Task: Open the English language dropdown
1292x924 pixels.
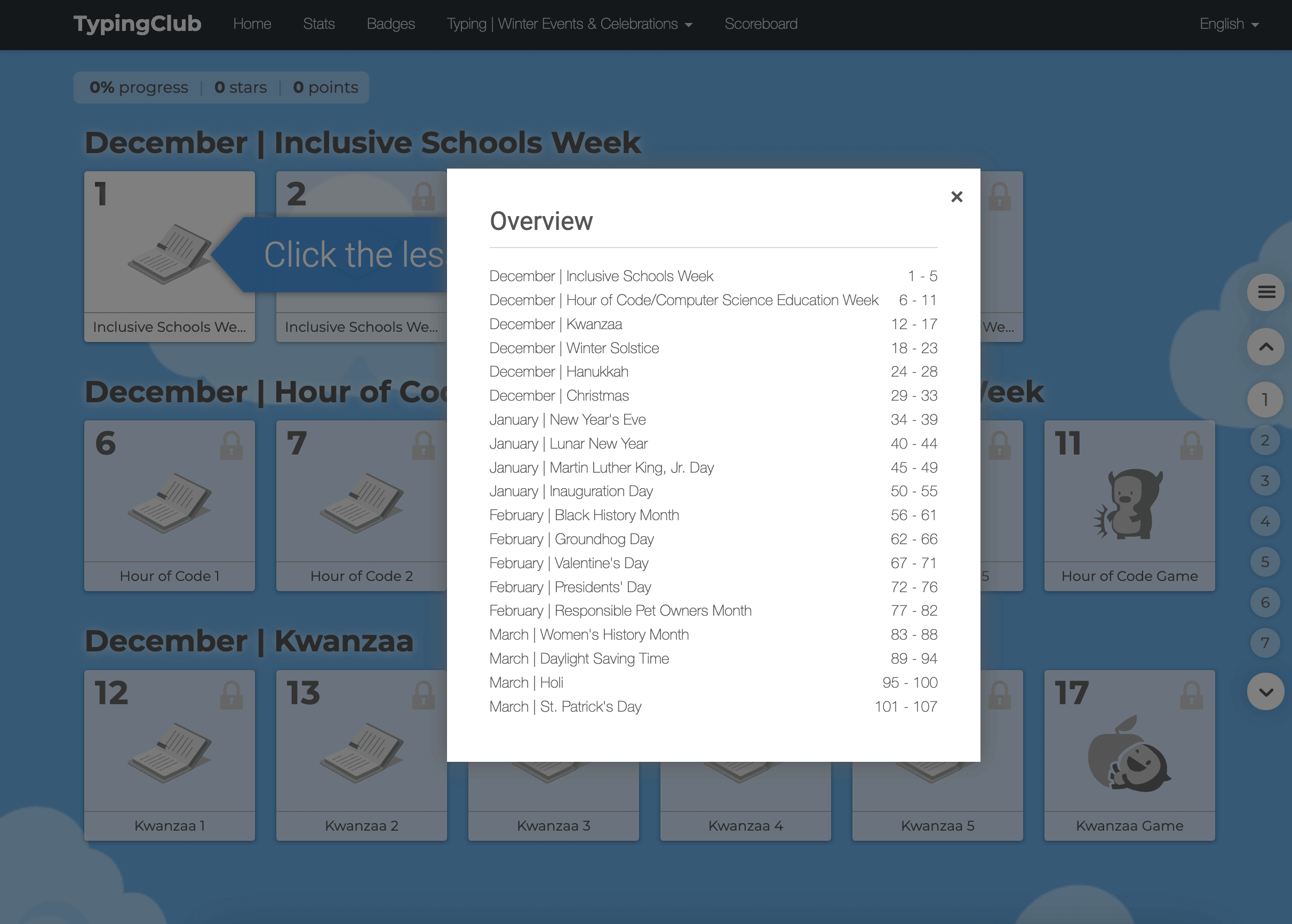Action: tap(1229, 24)
